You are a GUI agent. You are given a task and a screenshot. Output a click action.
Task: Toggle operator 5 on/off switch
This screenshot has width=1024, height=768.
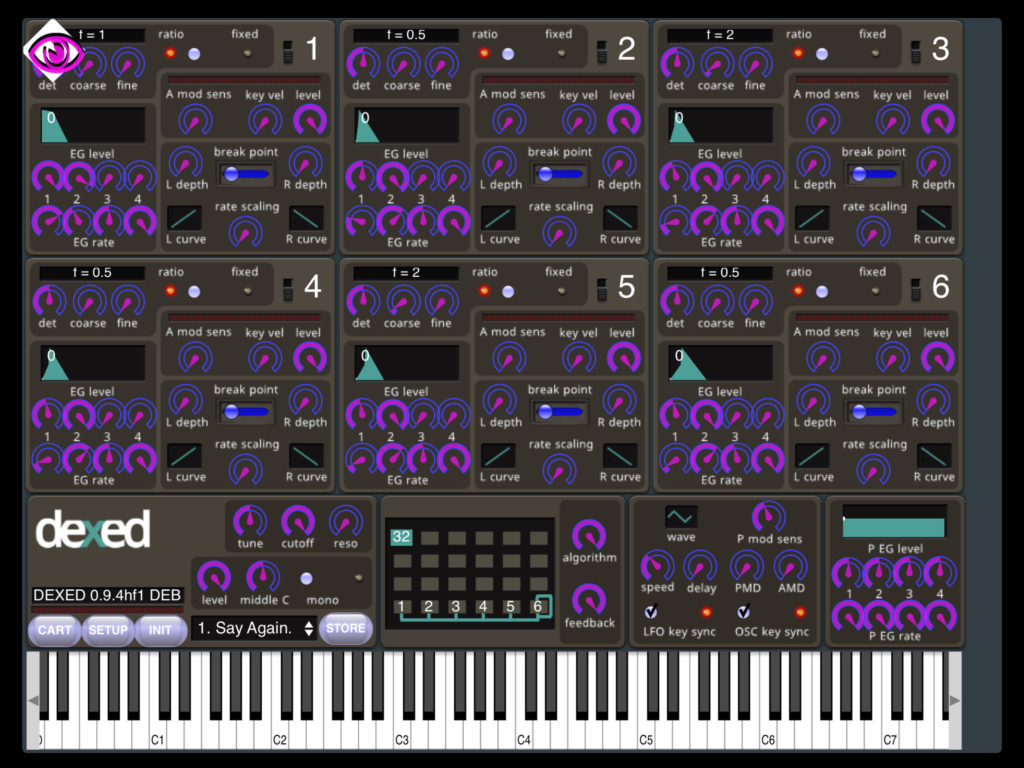pyautogui.click(x=601, y=289)
